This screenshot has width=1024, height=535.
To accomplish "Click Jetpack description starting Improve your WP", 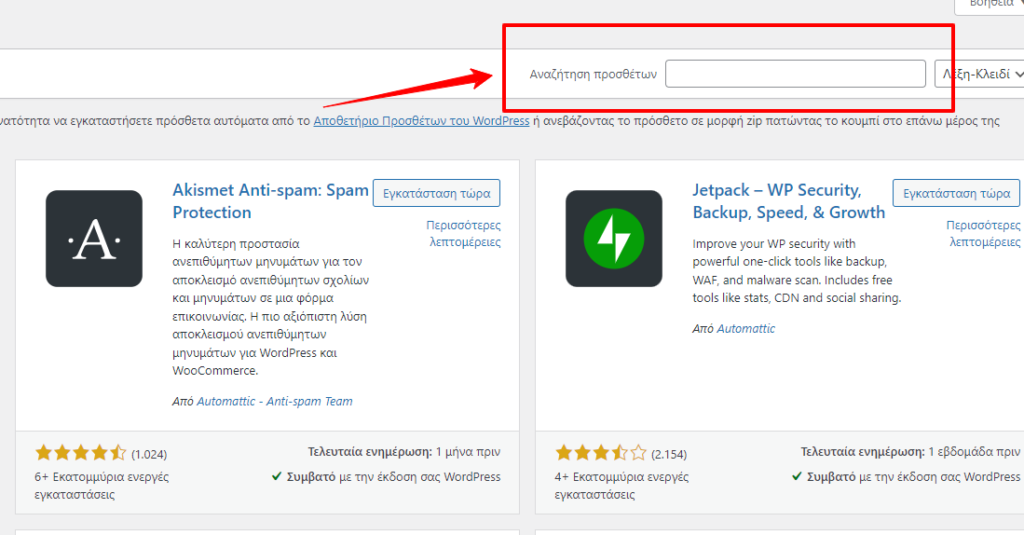I will point(797,270).
